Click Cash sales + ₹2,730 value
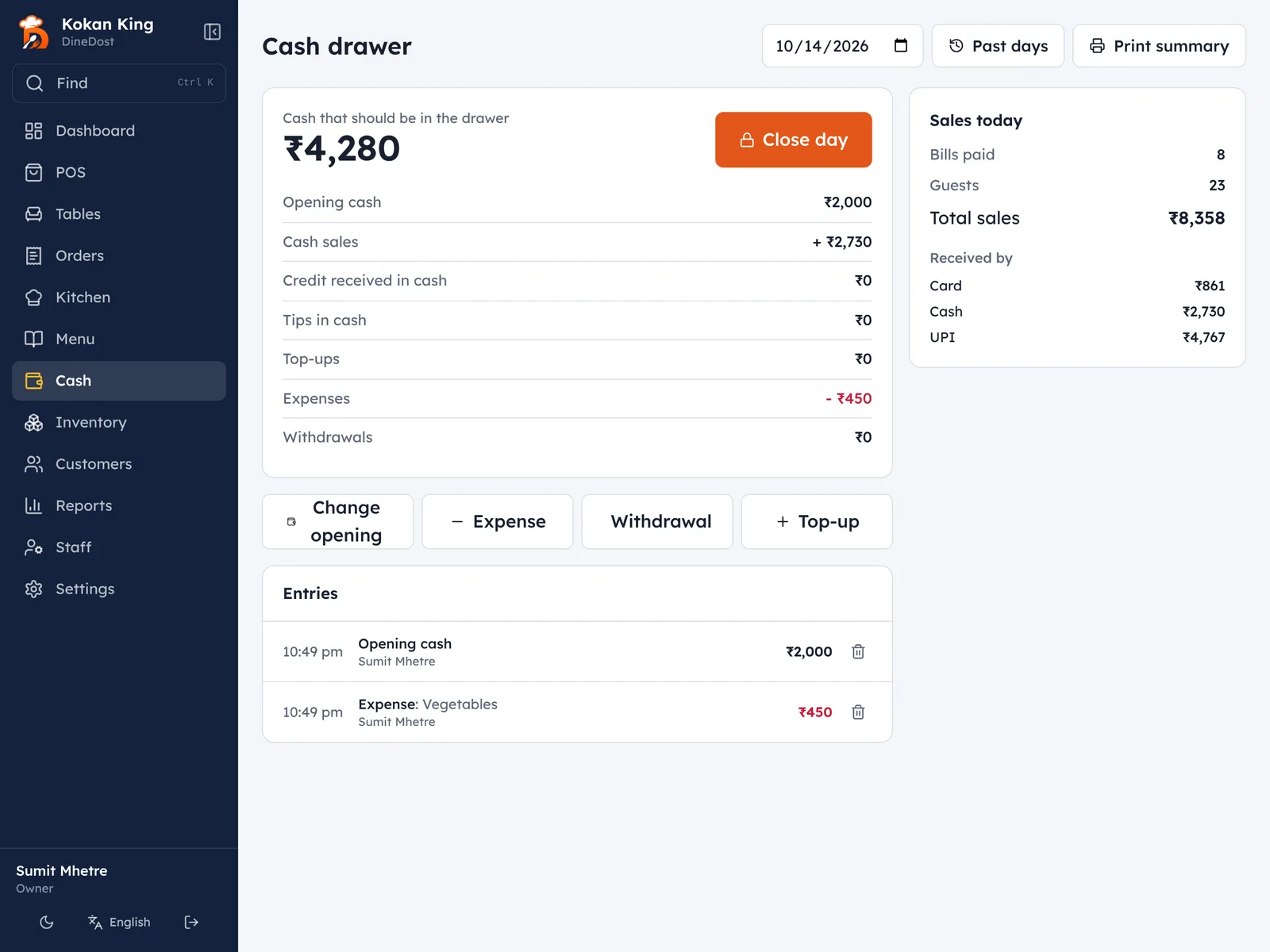 click(x=841, y=242)
